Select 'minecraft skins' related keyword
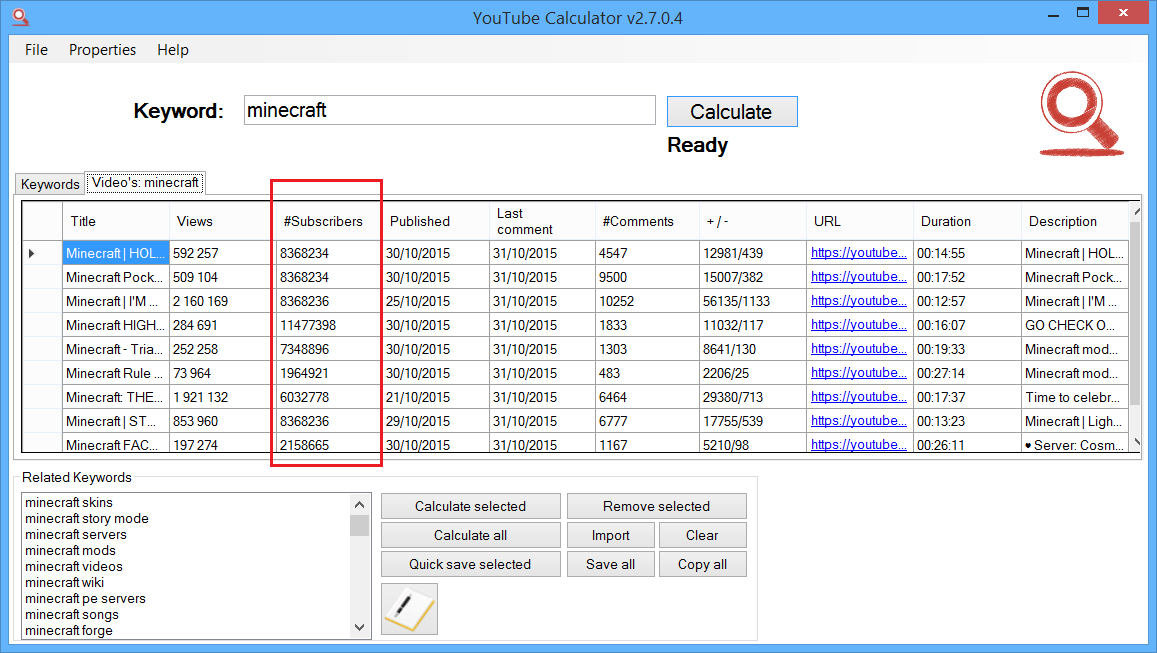Image resolution: width=1157 pixels, height=653 pixels. 69,502
